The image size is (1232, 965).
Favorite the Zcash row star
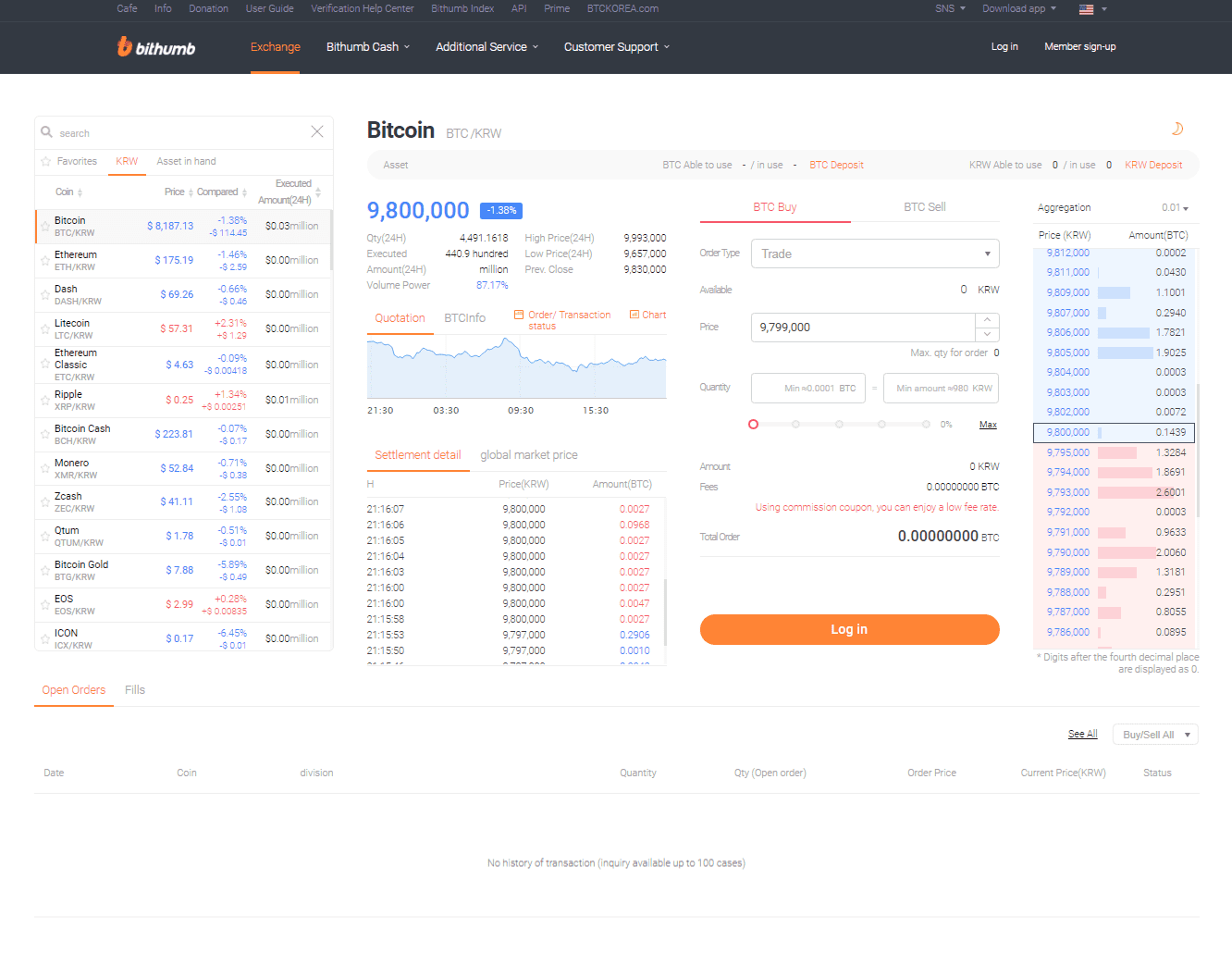(45, 502)
